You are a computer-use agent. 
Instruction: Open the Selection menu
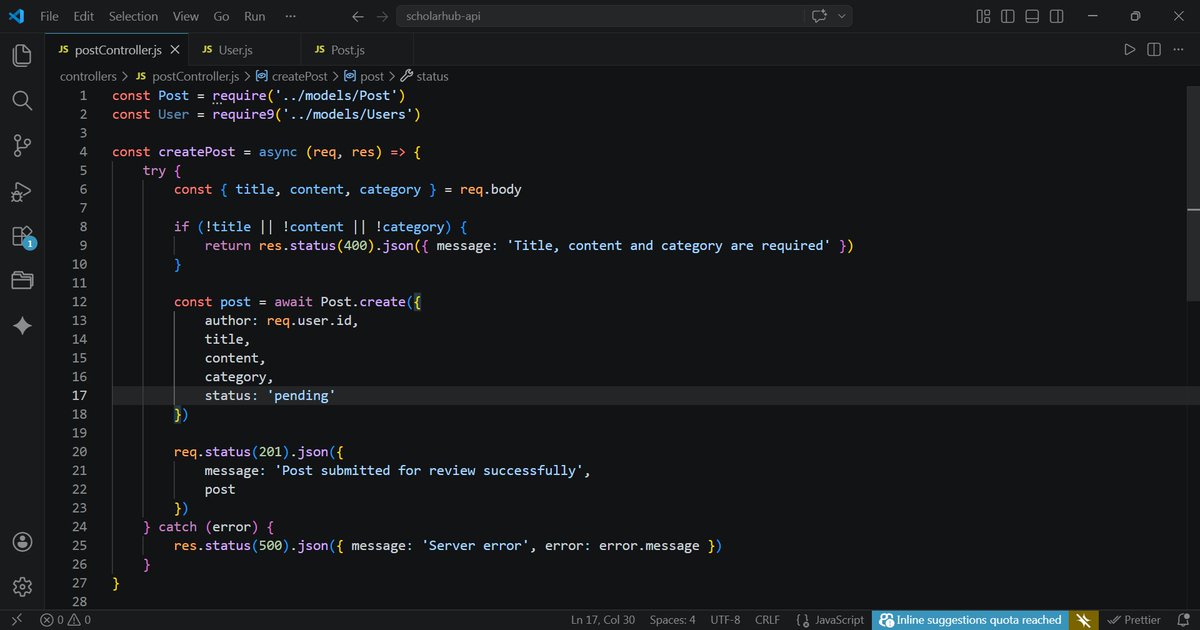(133, 16)
